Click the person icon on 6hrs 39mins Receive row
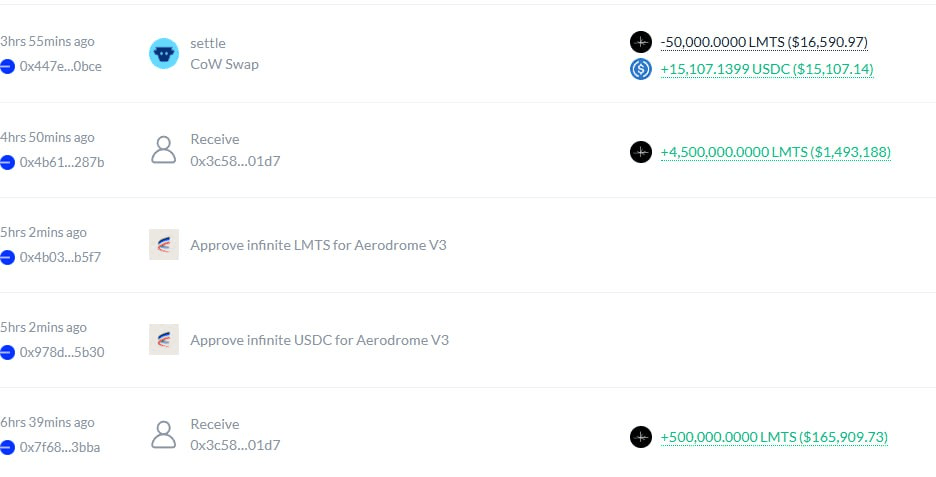The width and height of the screenshot is (936, 477). click(163, 434)
